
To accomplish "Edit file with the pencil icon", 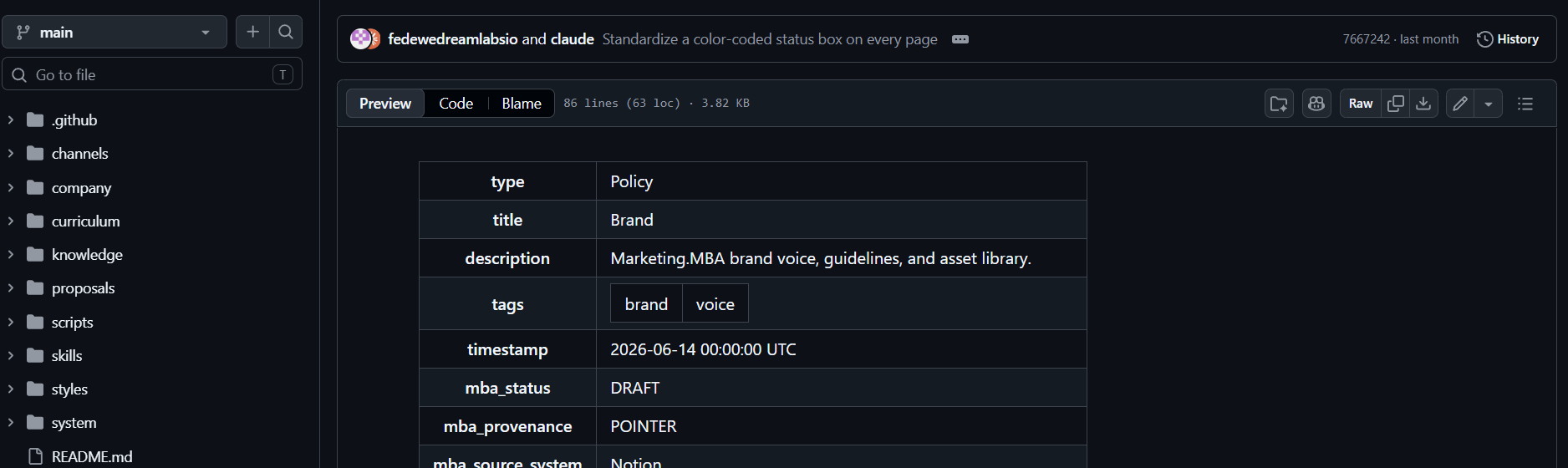I will [1460, 104].
